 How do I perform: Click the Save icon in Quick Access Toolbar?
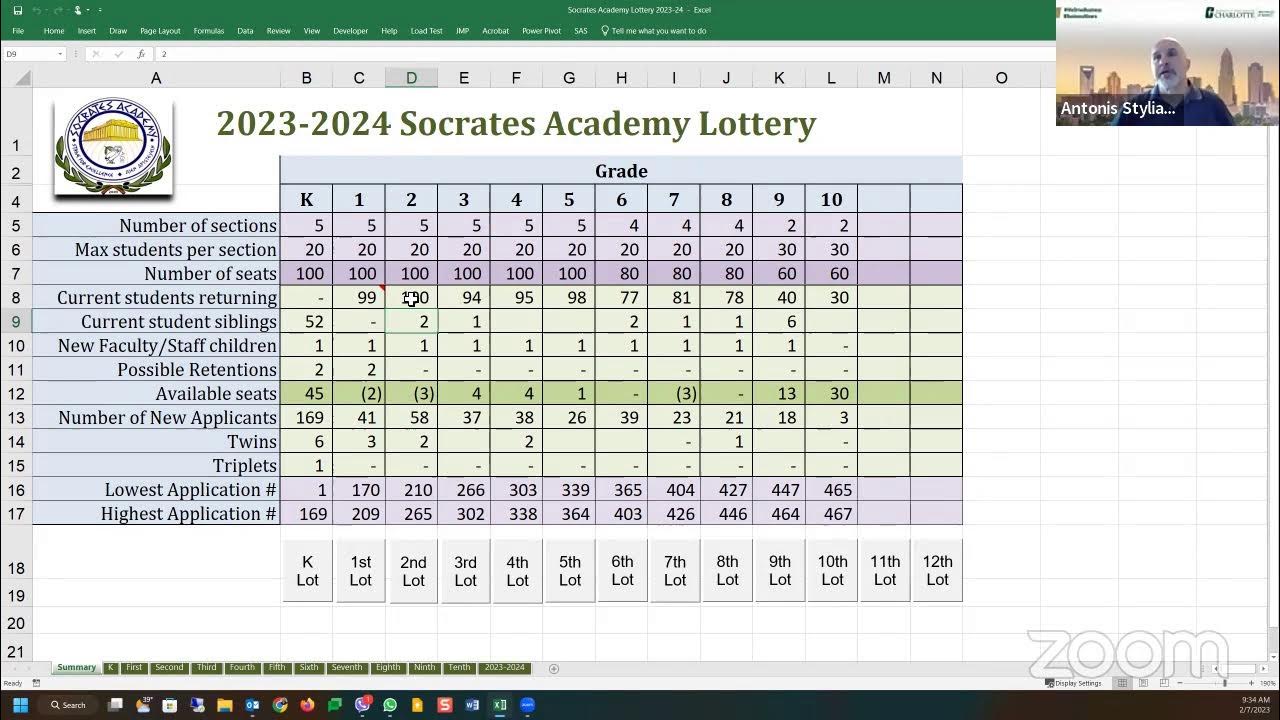tap(18, 10)
